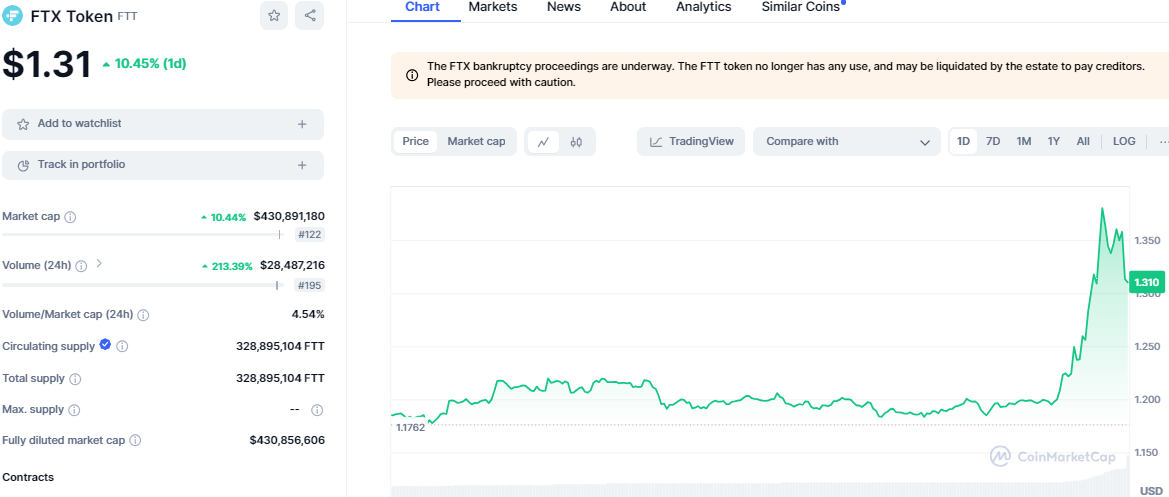Select the 7D time range
Screen dimensions: 1169x497
[993, 142]
